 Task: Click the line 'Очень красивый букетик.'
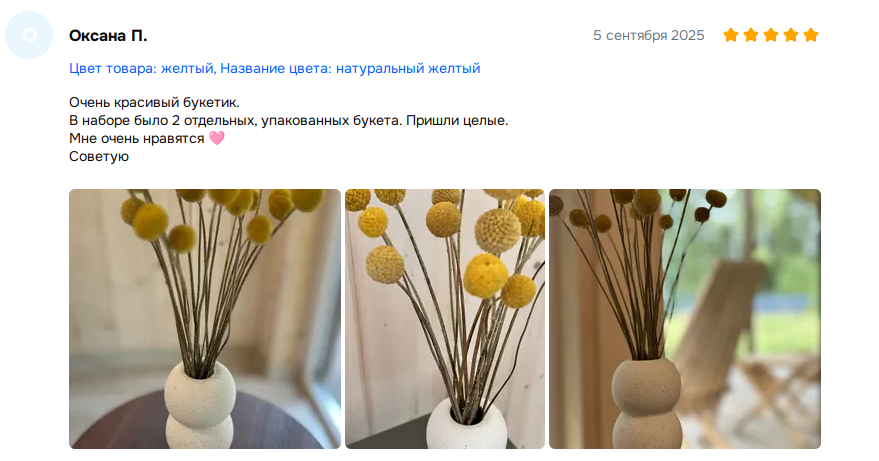(154, 103)
